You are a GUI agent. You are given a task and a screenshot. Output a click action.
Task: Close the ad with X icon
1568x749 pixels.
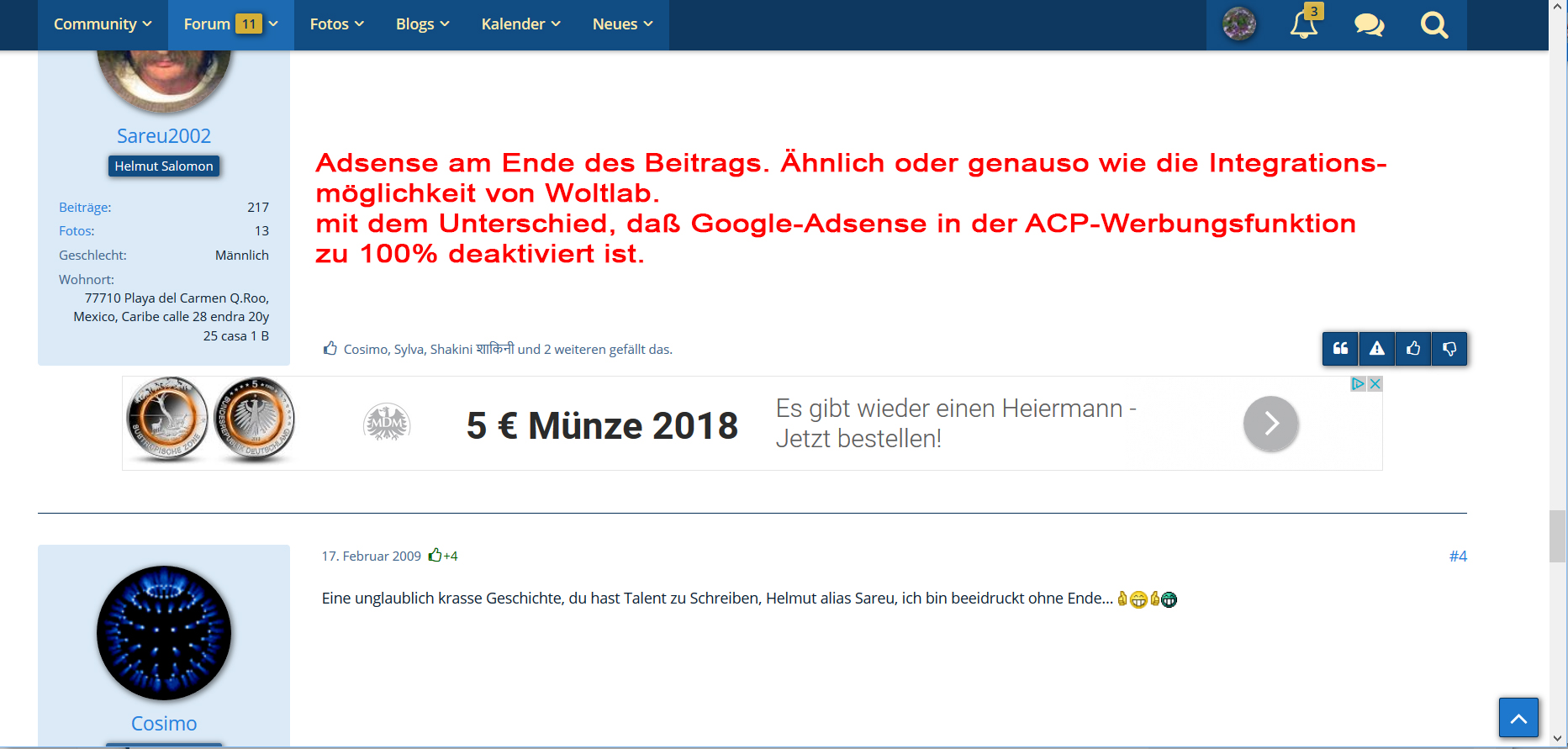pos(1375,384)
